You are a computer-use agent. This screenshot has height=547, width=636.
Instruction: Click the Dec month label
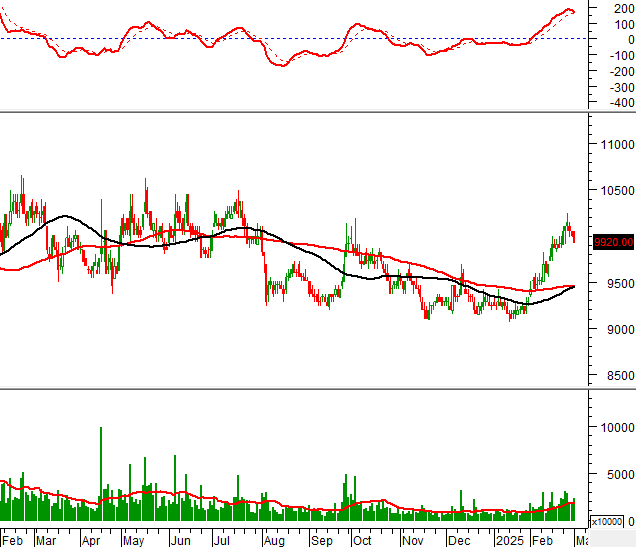coord(459,541)
